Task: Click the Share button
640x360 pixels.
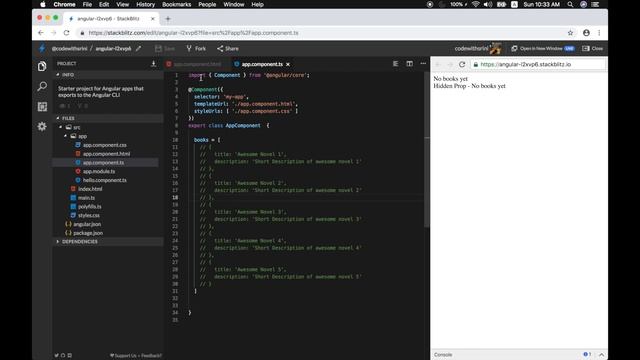Action: pos(228,49)
